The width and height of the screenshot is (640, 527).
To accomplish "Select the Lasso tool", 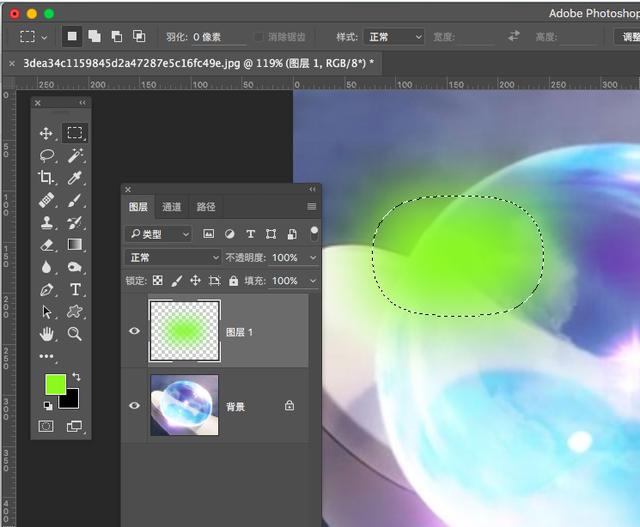I will click(47, 156).
